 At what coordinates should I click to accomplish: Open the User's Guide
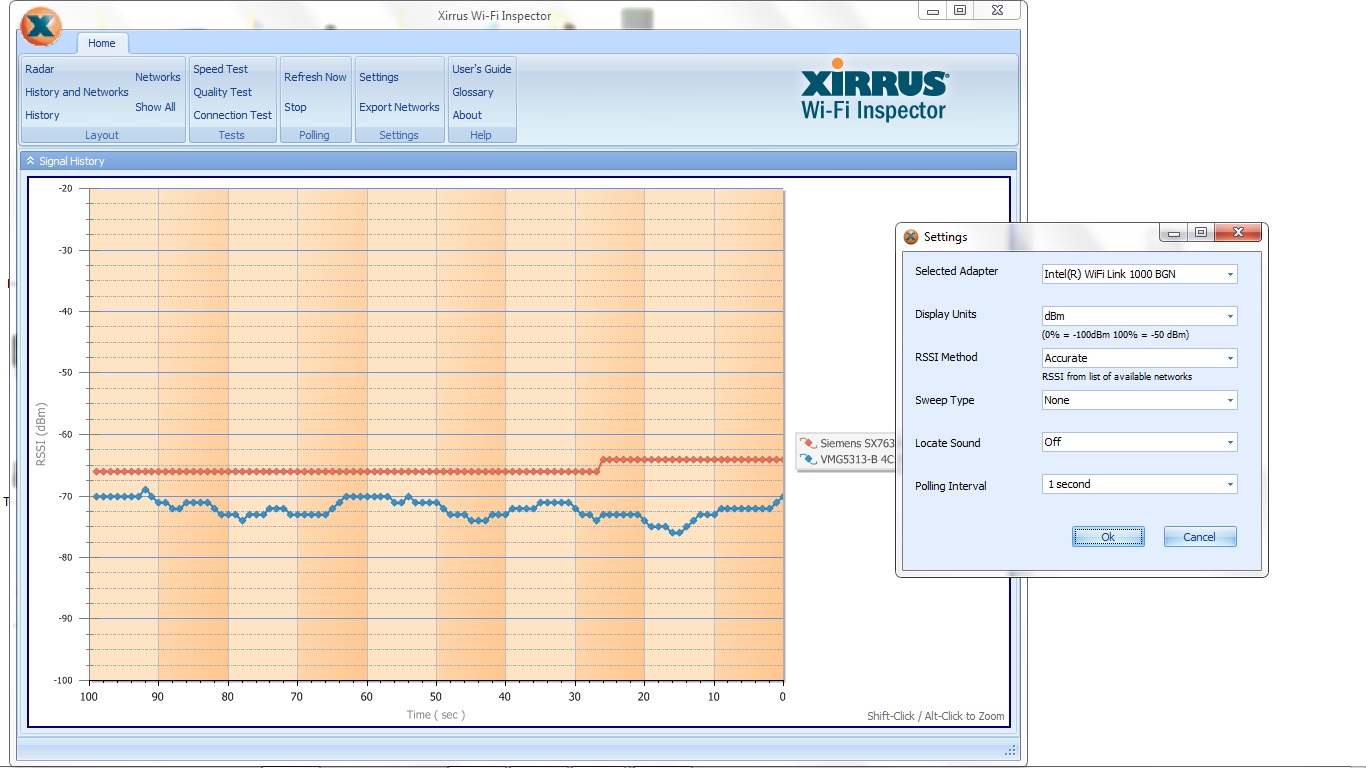point(481,69)
